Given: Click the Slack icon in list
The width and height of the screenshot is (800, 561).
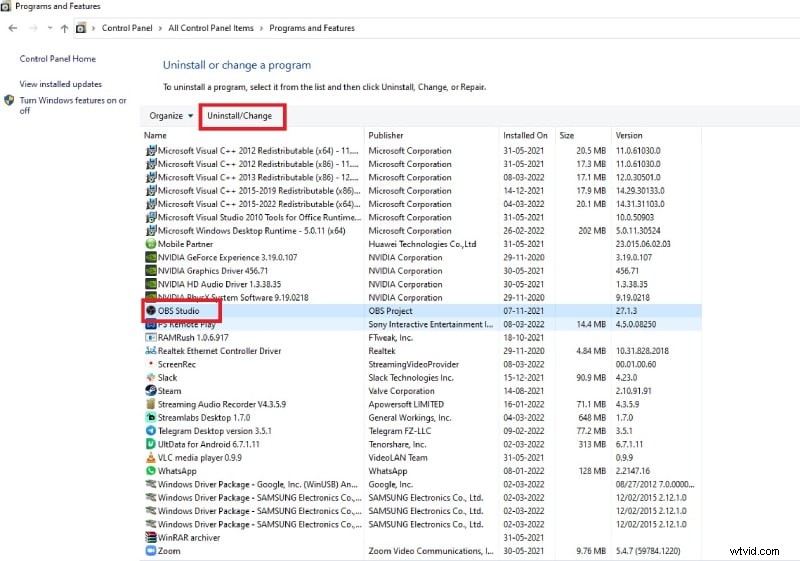Looking at the screenshot, I should click(150, 377).
